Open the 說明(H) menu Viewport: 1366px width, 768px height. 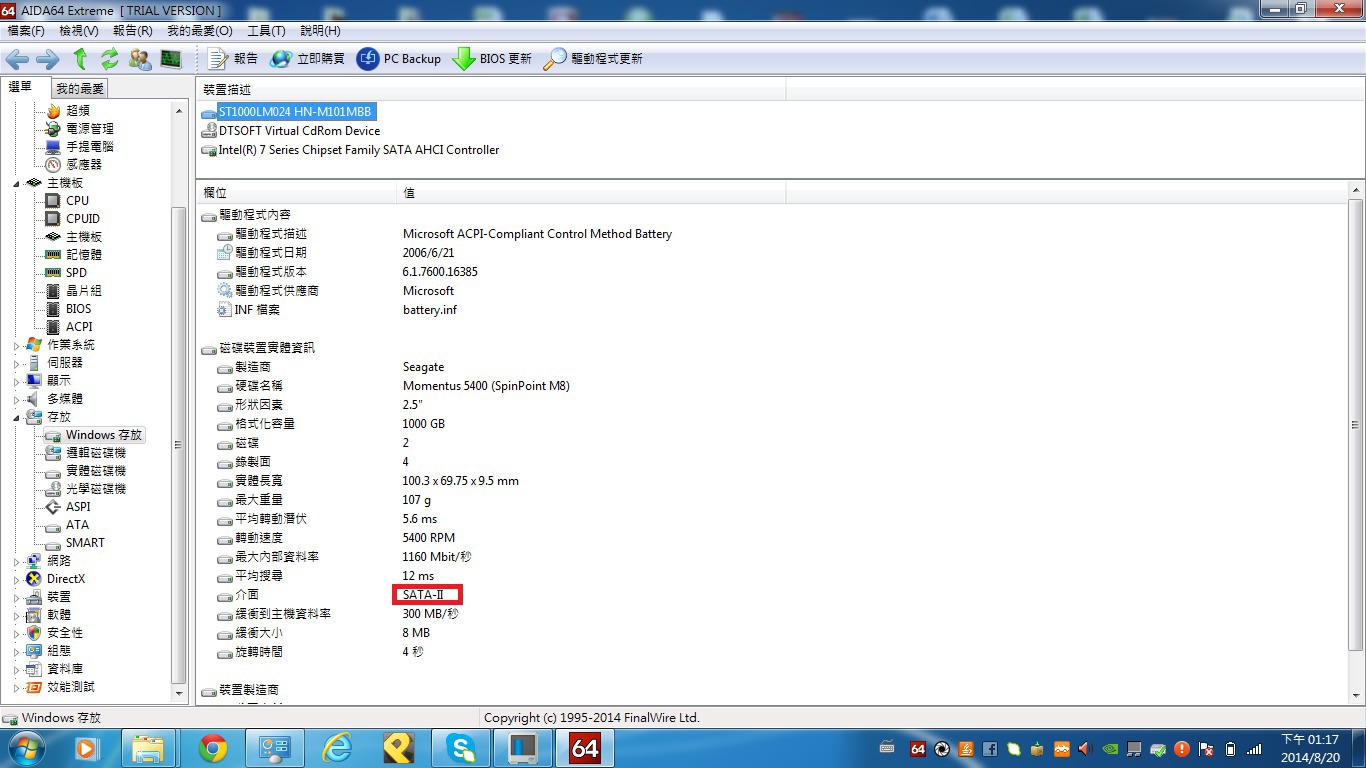tap(320, 31)
